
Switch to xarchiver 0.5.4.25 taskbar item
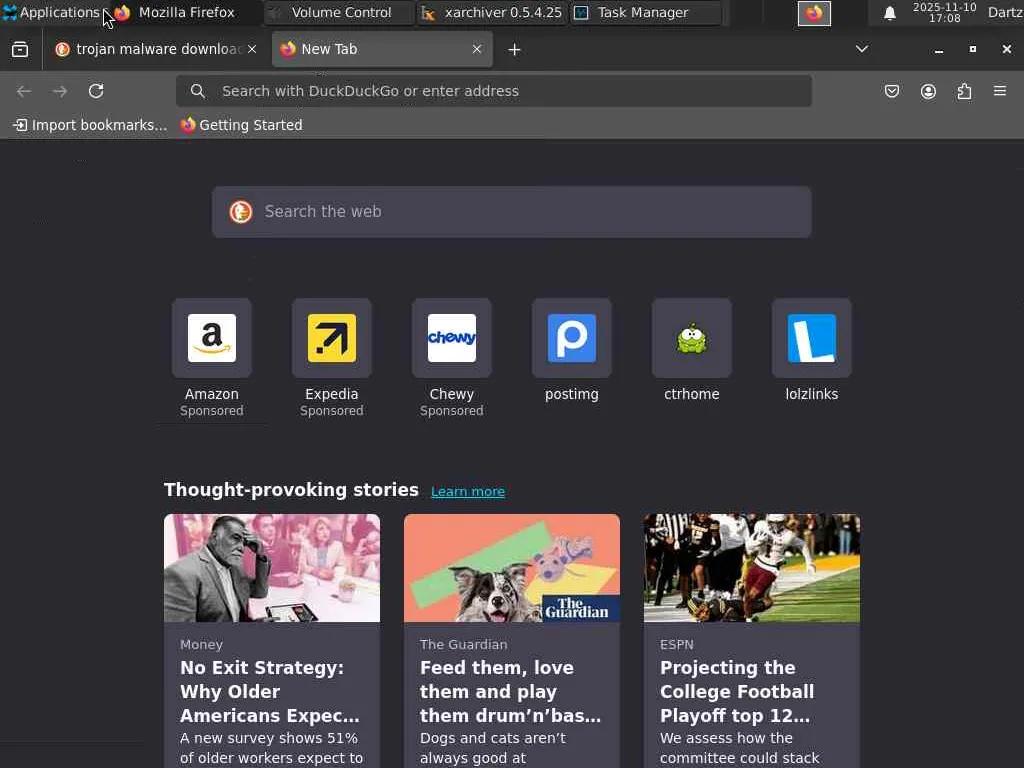click(493, 12)
